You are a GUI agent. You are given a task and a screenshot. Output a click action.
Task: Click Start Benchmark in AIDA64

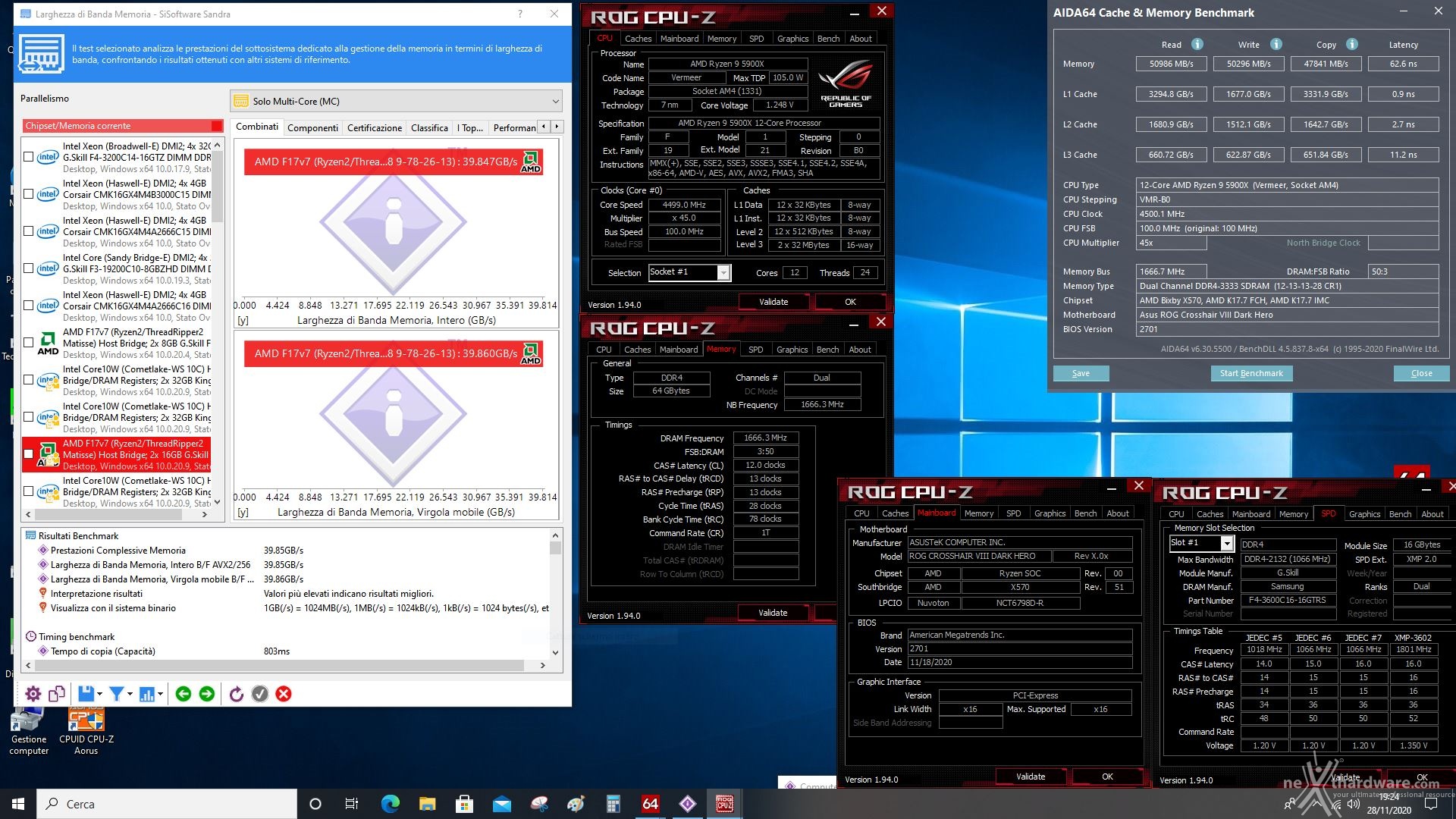coord(1251,373)
